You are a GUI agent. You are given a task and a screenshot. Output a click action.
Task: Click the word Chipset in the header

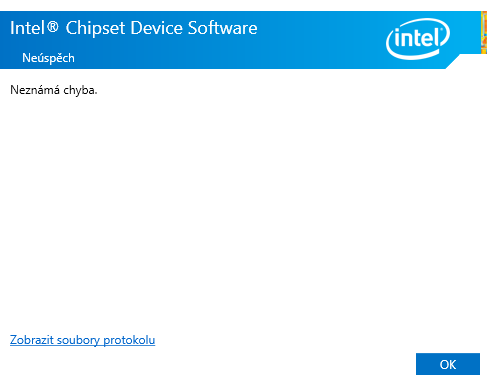[95, 29]
